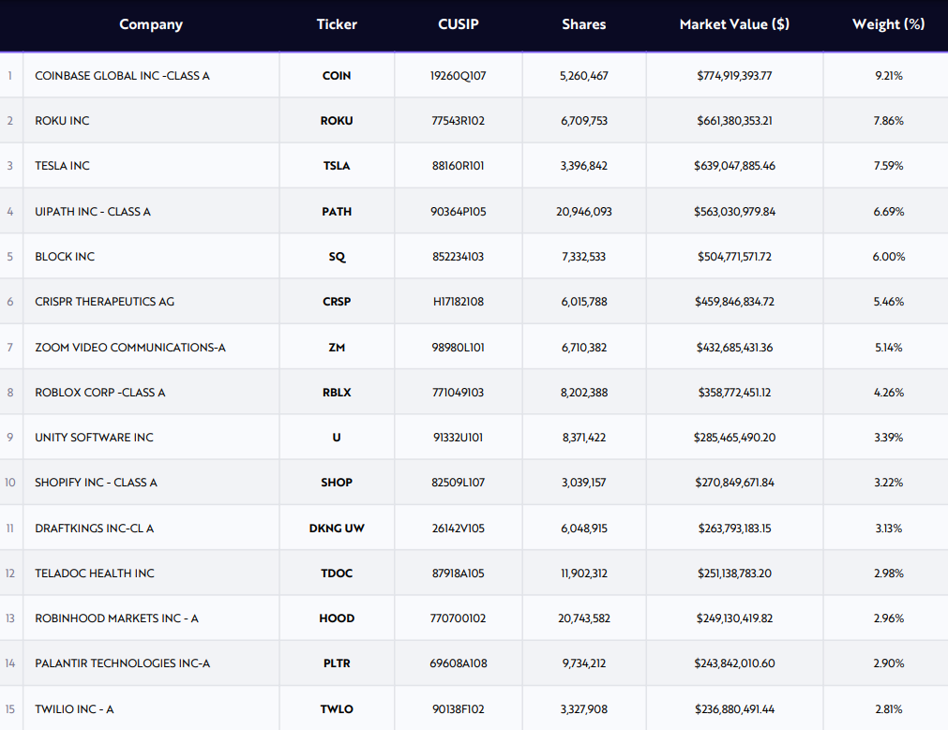Click Unity Software CUSIP 91332U101

[458, 438]
